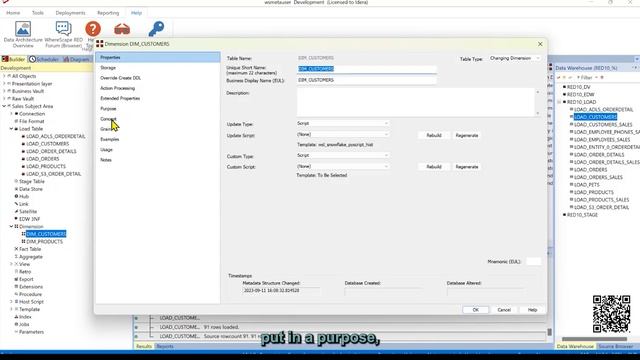Click Regenerate next to Custom Script
Screen dimensions: 640x360
point(467,167)
